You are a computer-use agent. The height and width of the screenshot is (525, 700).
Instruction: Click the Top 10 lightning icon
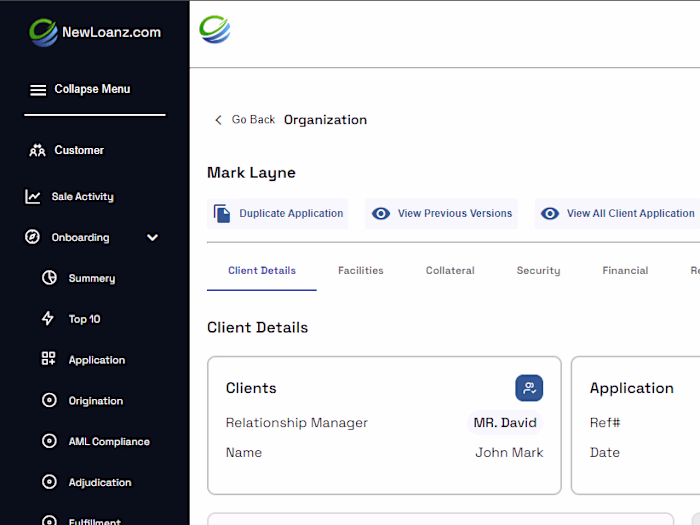[x=48, y=319]
